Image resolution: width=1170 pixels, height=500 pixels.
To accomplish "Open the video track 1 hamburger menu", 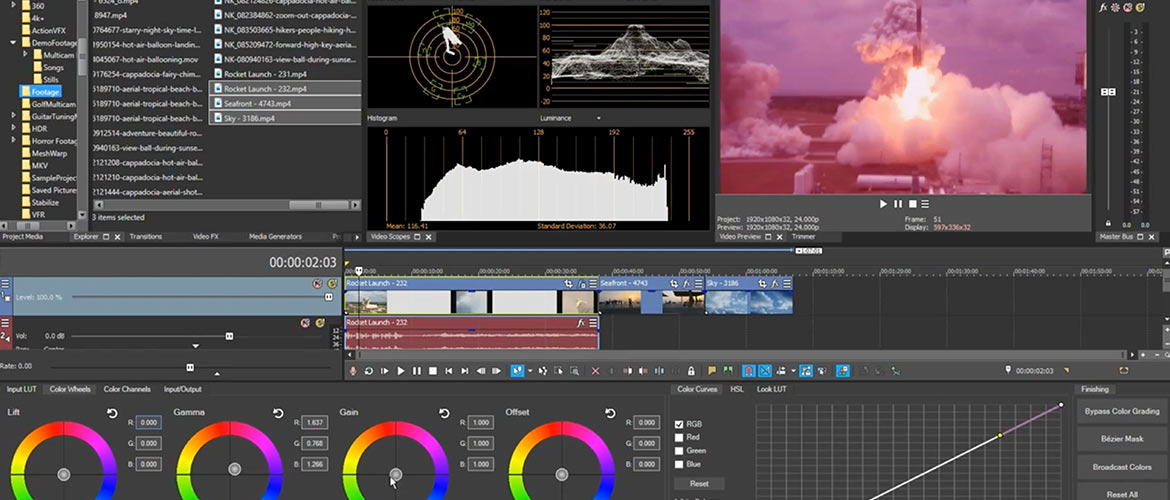I will click(x=5, y=284).
